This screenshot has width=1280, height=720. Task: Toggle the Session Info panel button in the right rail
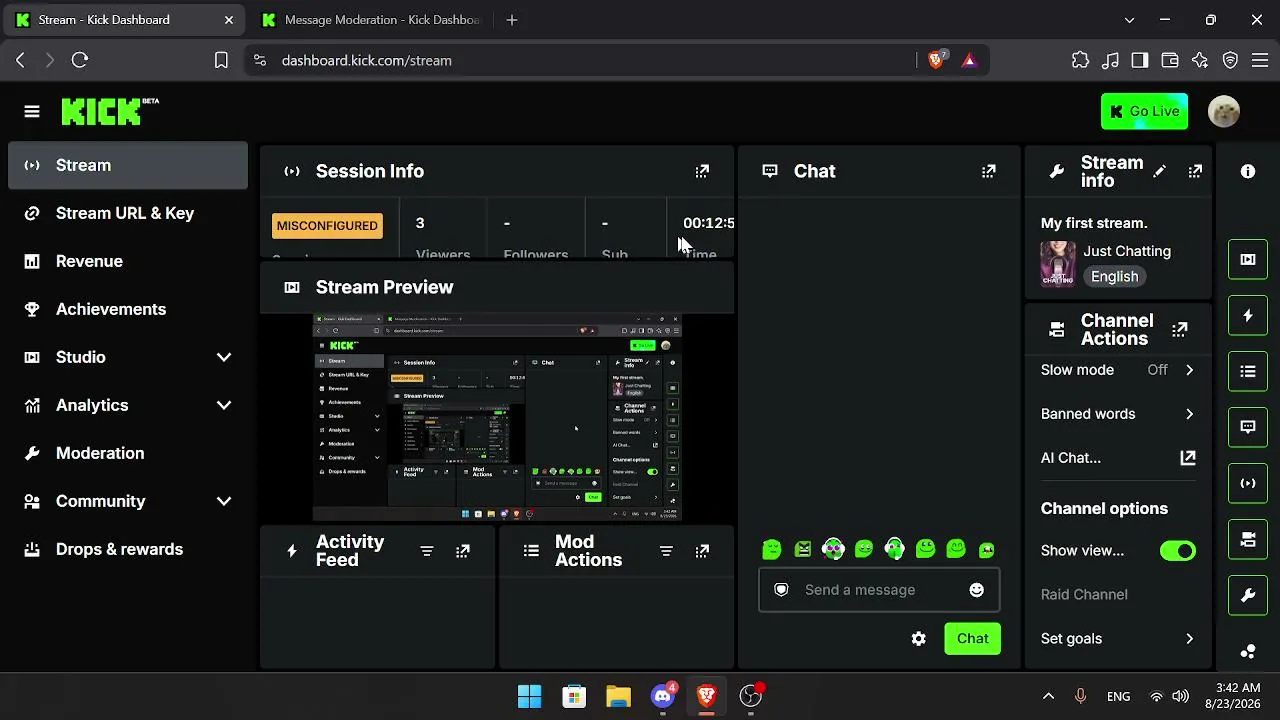(1248, 483)
